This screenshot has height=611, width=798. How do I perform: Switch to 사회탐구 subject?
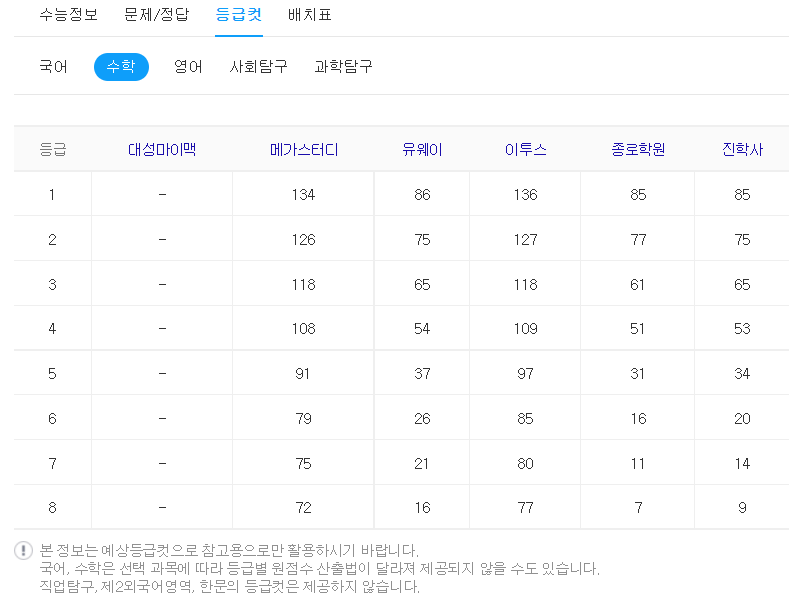pyautogui.click(x=259, y=67)
